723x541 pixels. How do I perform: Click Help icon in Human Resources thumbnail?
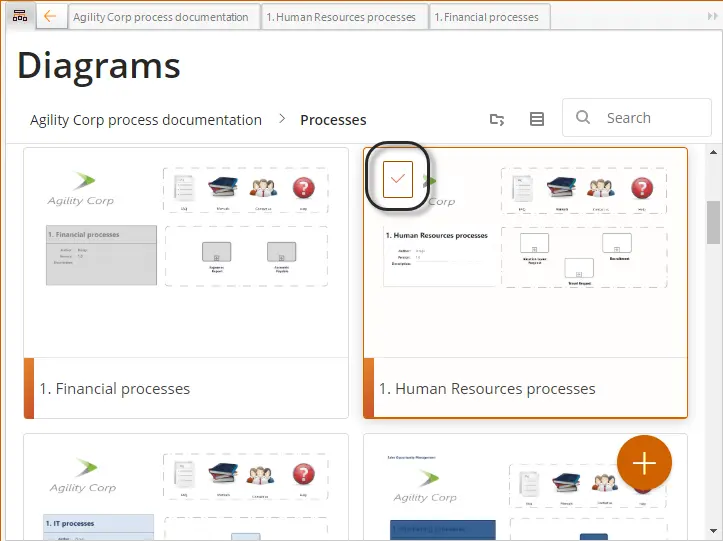point(642,188)
